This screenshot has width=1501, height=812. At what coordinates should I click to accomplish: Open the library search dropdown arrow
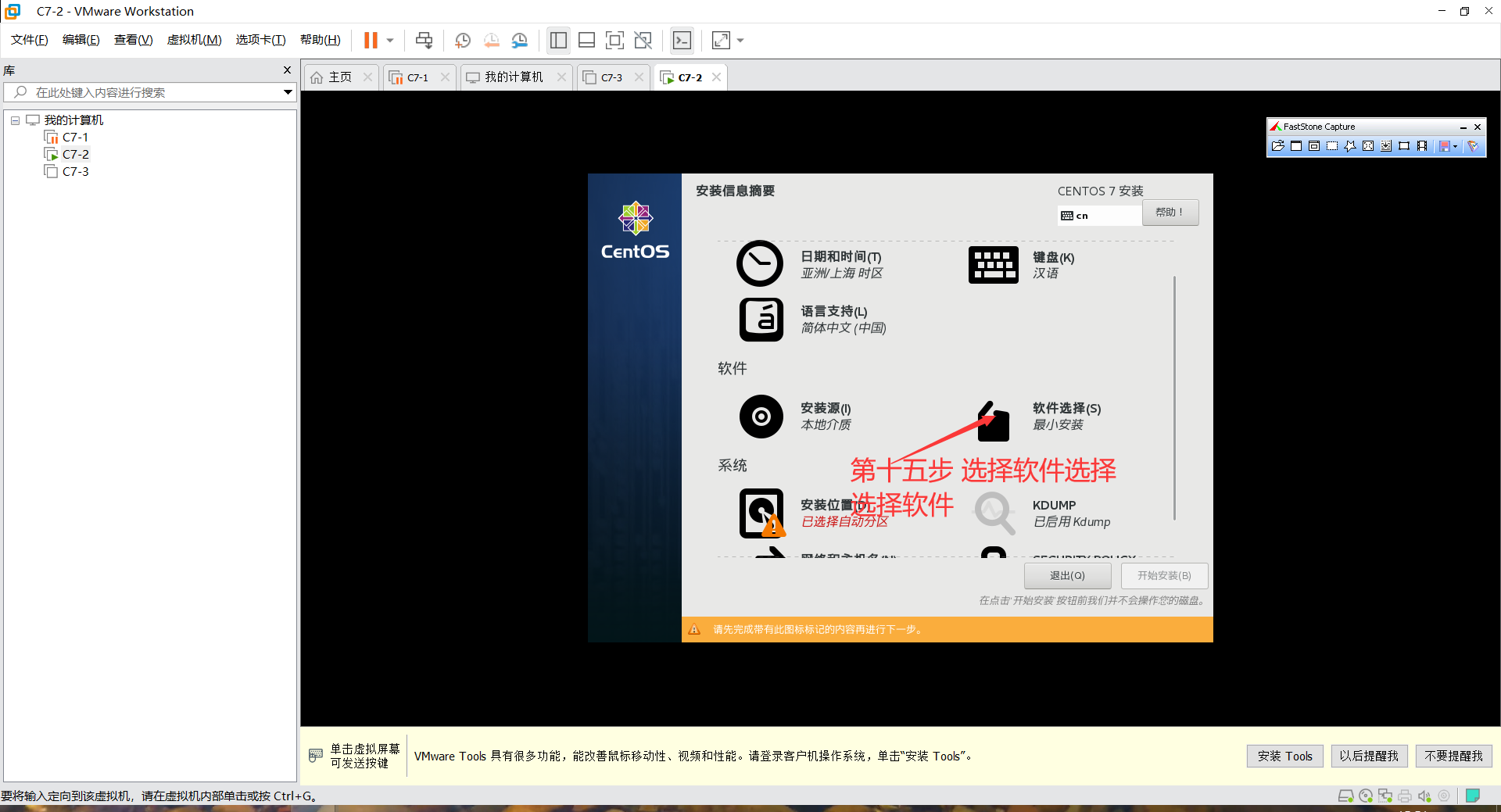click(x=288, y=92)
